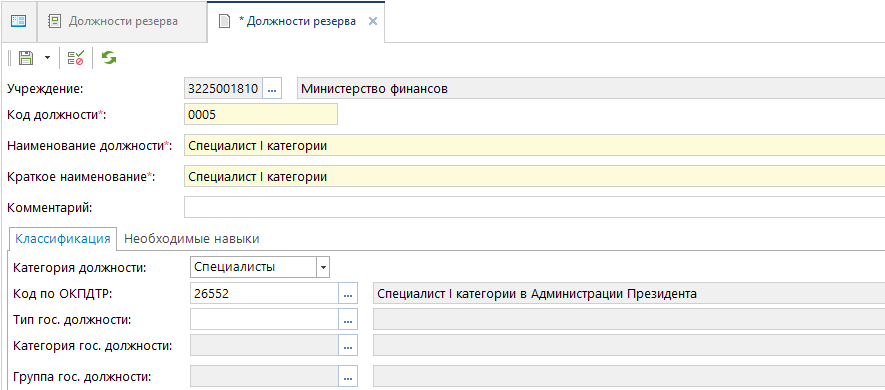Click the Министерство финансов name field

[590, 89]
